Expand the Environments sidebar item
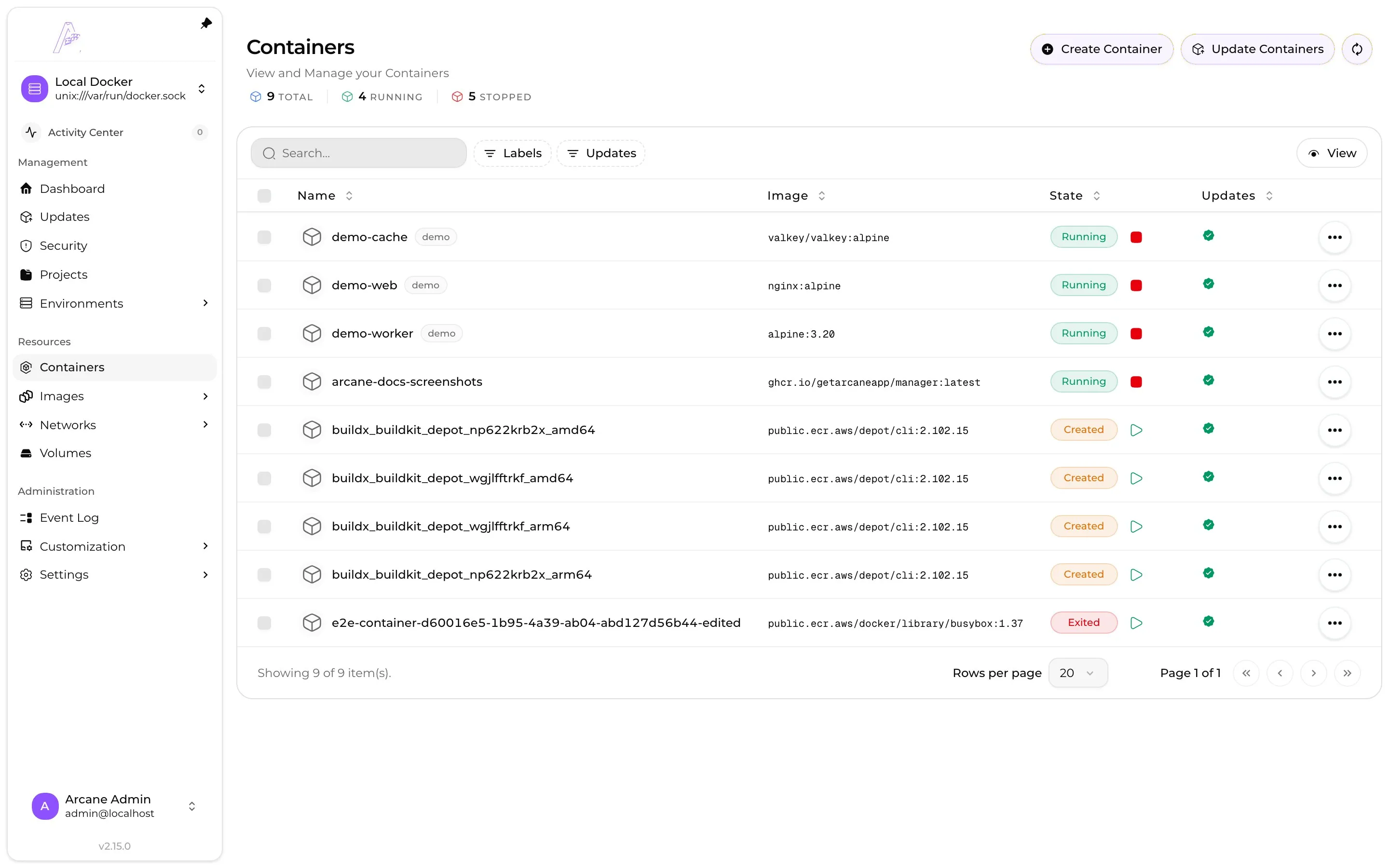Viewport: 1389px width, 868px height. click(205, 303)
